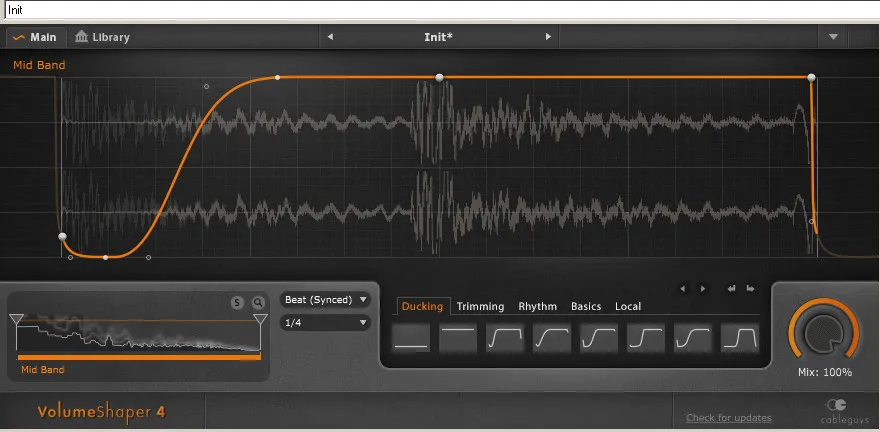Select the flat low line ducking preset
Image resolution: width=880 pixels, height=432 pixels.
pos(411,338)
